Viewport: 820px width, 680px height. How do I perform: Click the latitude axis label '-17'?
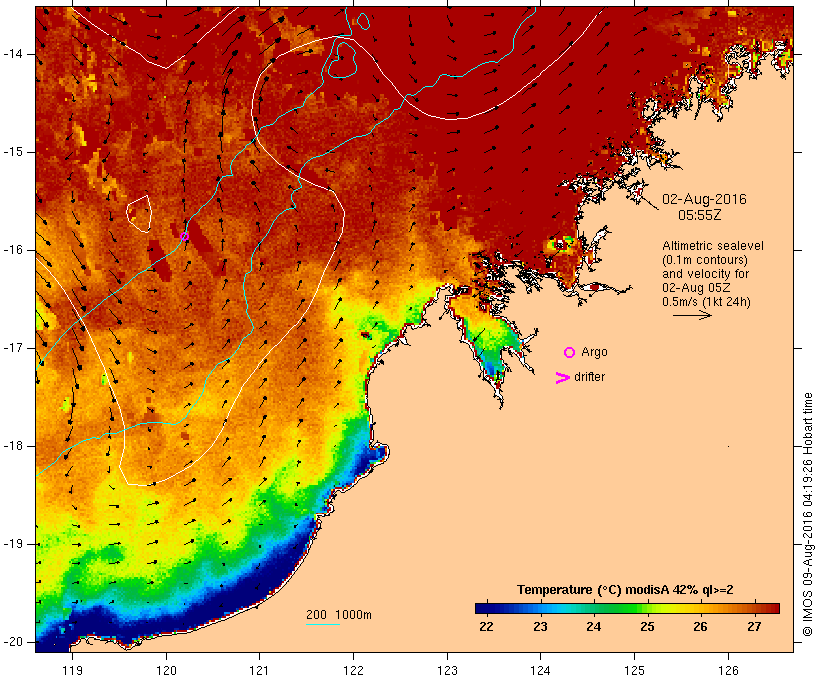click(x=13, y=348)
